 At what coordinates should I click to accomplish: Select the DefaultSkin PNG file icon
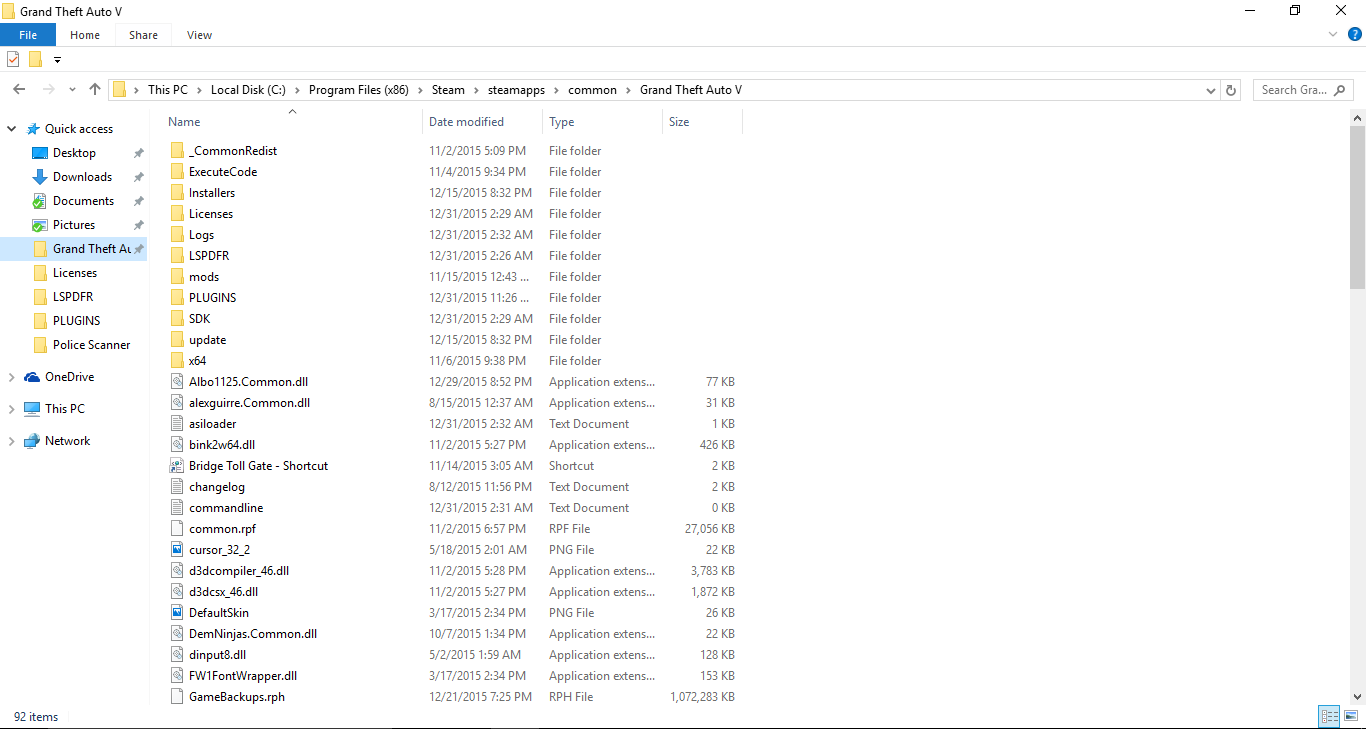pos(177,613)
